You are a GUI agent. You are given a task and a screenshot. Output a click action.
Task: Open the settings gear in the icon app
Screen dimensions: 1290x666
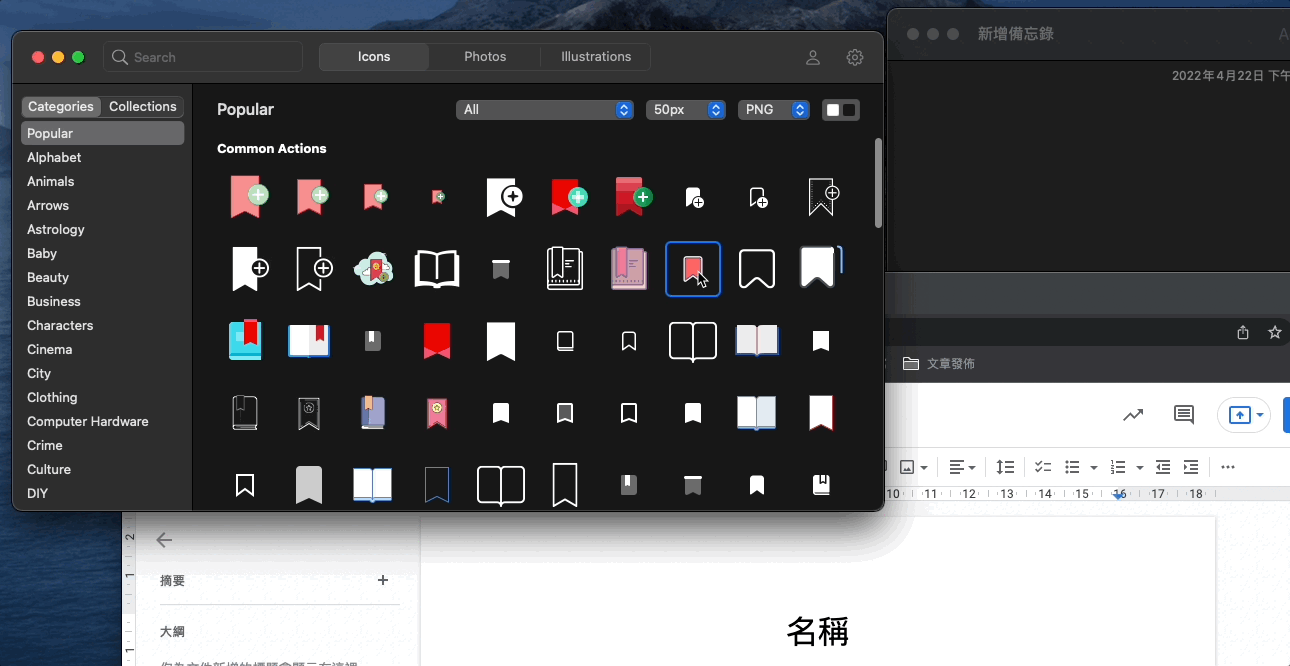click(x=855, y=58)
